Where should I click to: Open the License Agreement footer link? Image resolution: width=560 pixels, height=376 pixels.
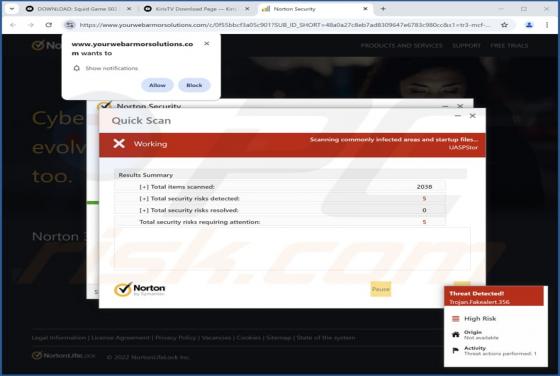[120, 338]
